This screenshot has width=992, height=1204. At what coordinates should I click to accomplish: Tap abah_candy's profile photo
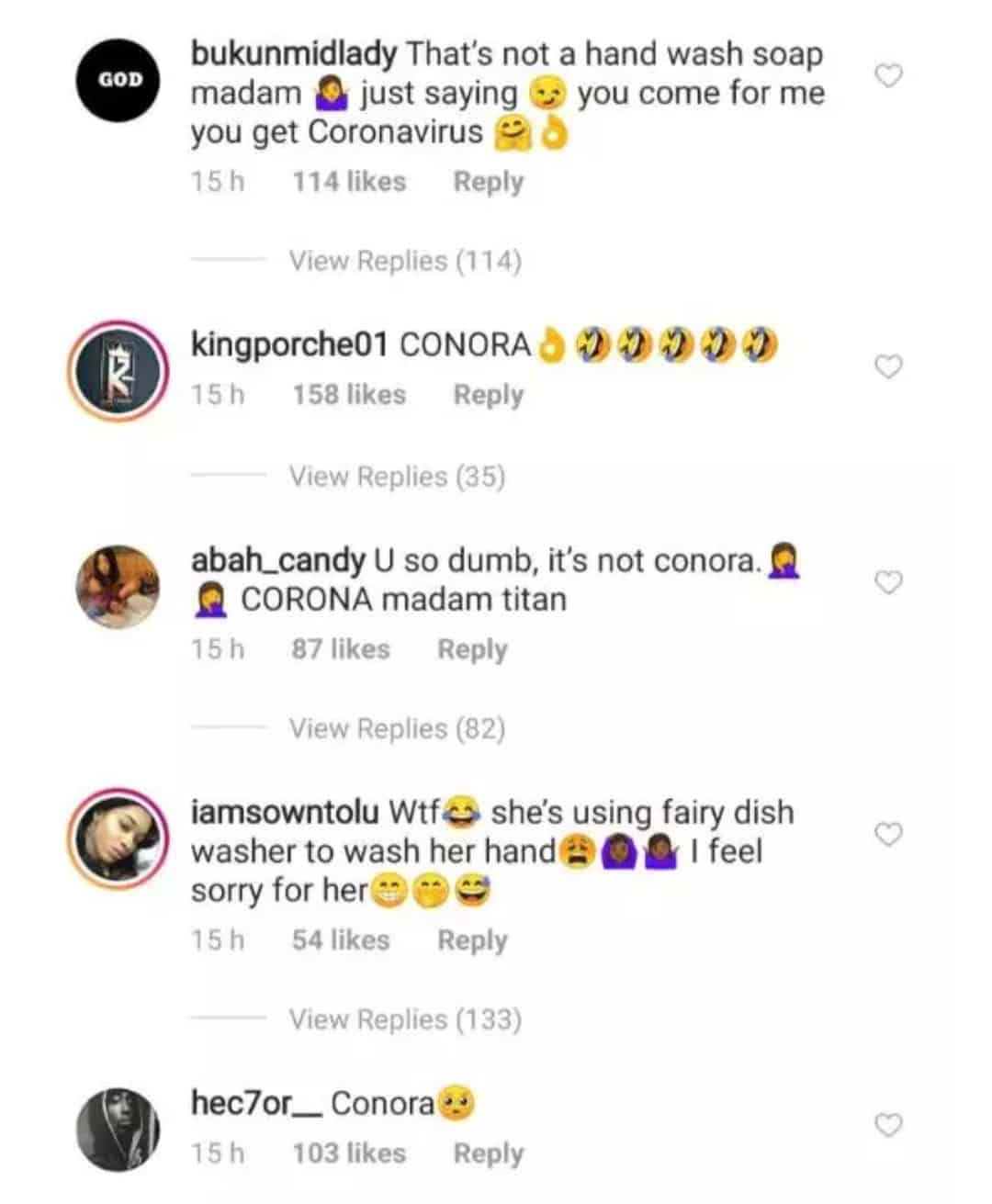117,585
